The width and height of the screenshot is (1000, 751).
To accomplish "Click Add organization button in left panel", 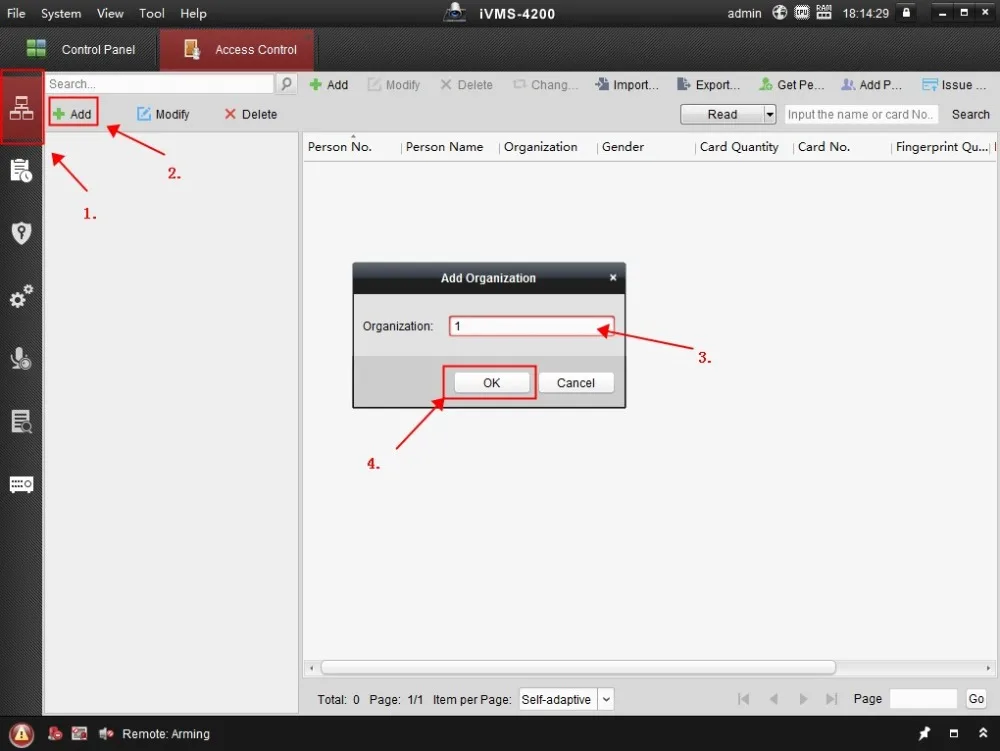I will coord(73,114).
